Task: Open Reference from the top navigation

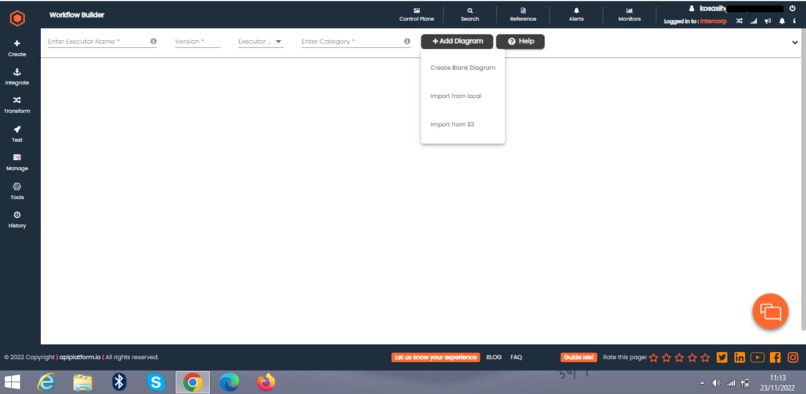Action: tap(523, 14)
